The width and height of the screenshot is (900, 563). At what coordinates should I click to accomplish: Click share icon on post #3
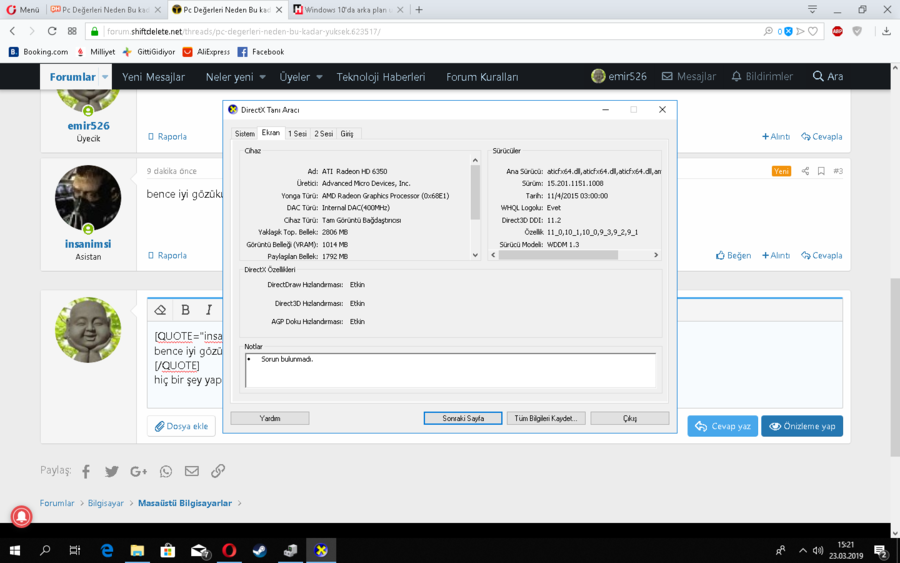(805, 171)
